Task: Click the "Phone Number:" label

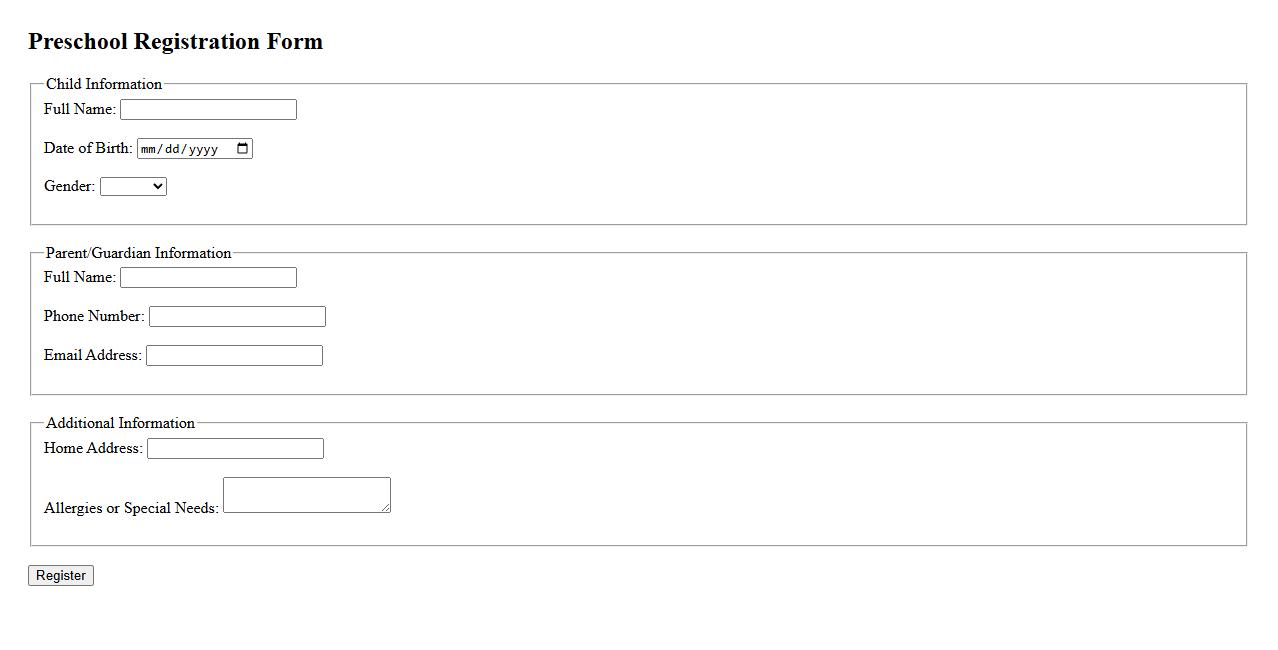Action: (x=94, y=316)
